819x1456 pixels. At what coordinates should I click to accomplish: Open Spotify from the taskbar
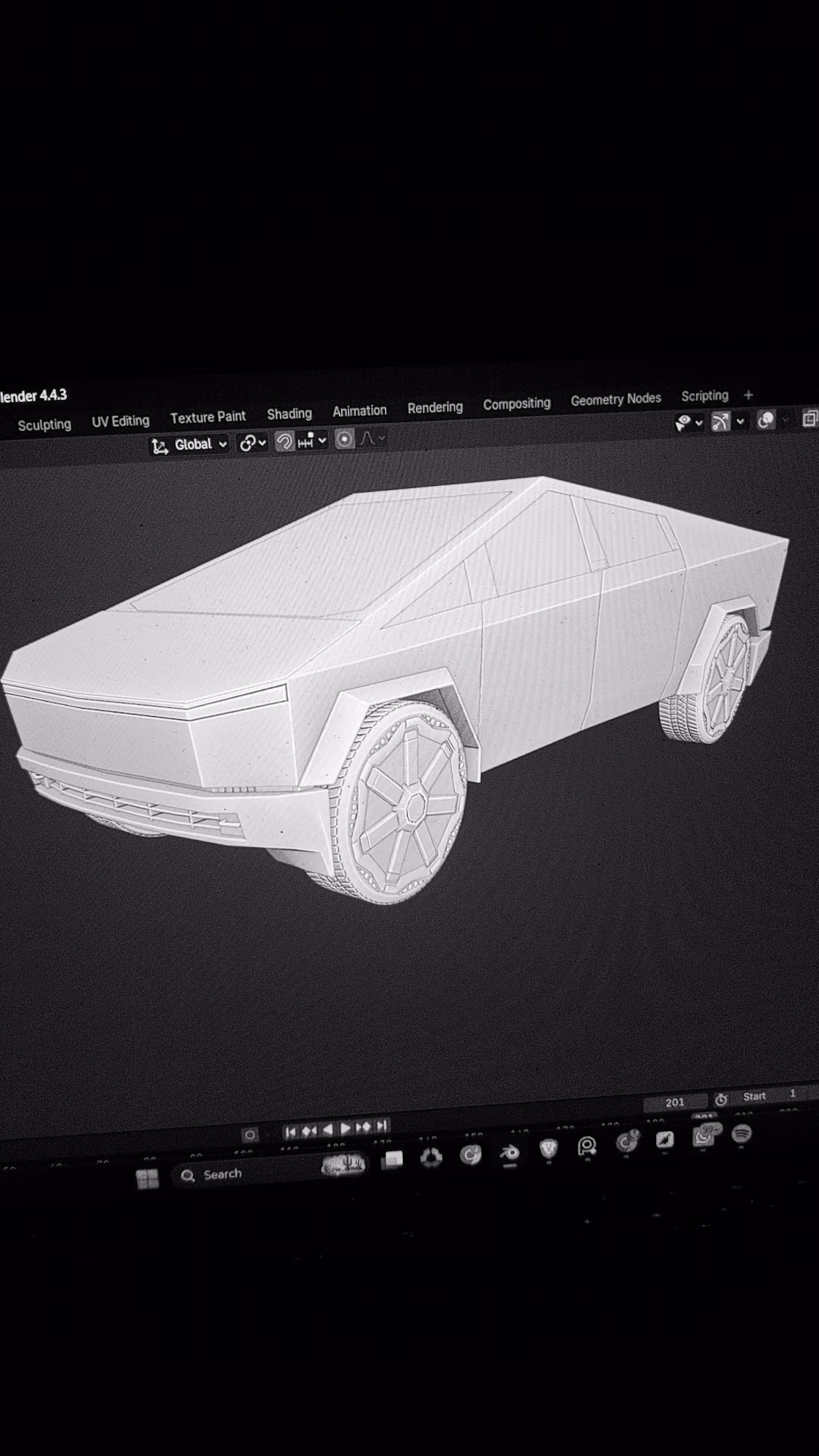coord(741,1134)
